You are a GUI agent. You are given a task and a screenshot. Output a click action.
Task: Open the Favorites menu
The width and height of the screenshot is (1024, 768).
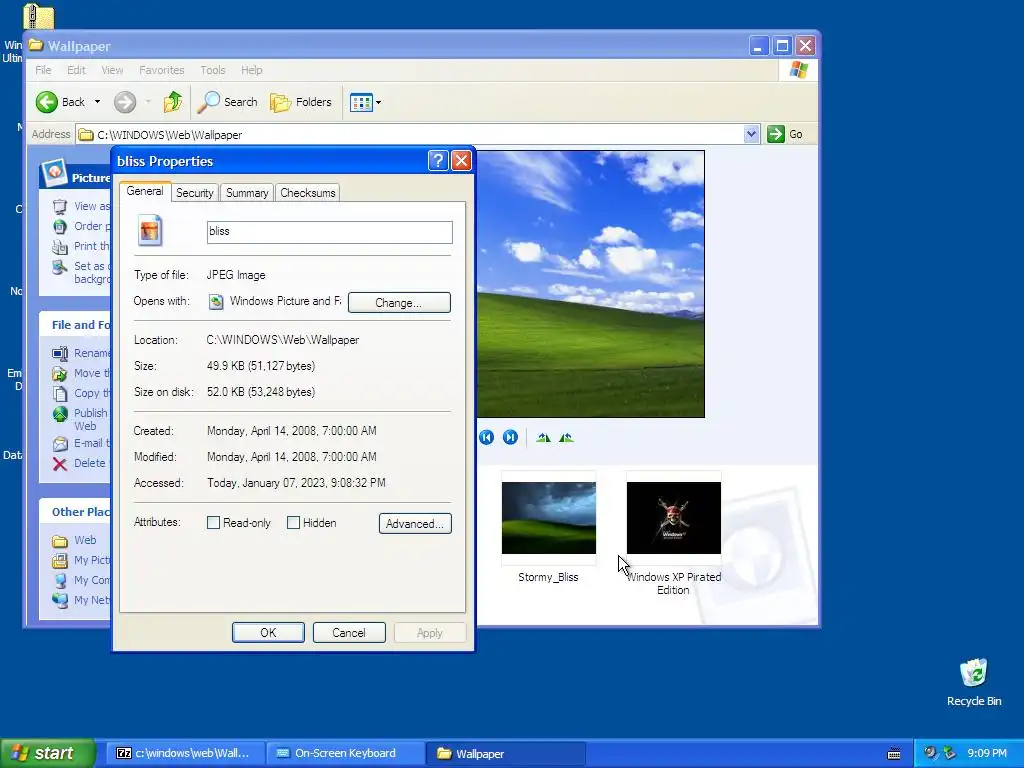coord(161,70)
